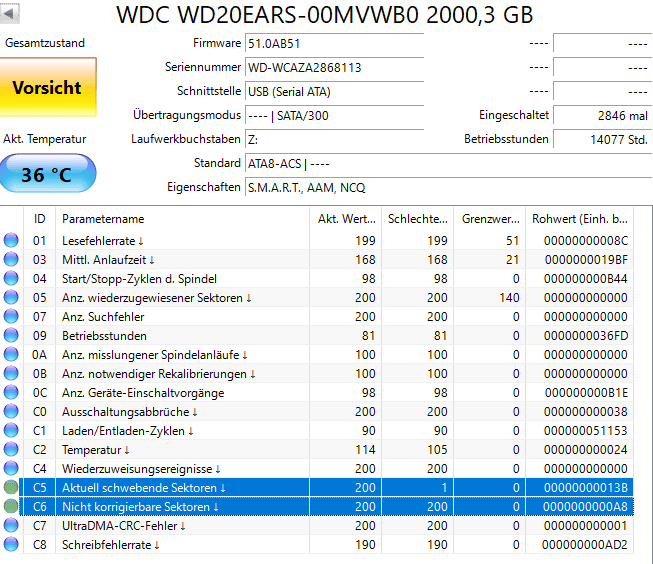Click status orb for notwendiger Rekalibrierungen row
The image size is (653, 564).
pyautogui.click(x=11, y=374)
